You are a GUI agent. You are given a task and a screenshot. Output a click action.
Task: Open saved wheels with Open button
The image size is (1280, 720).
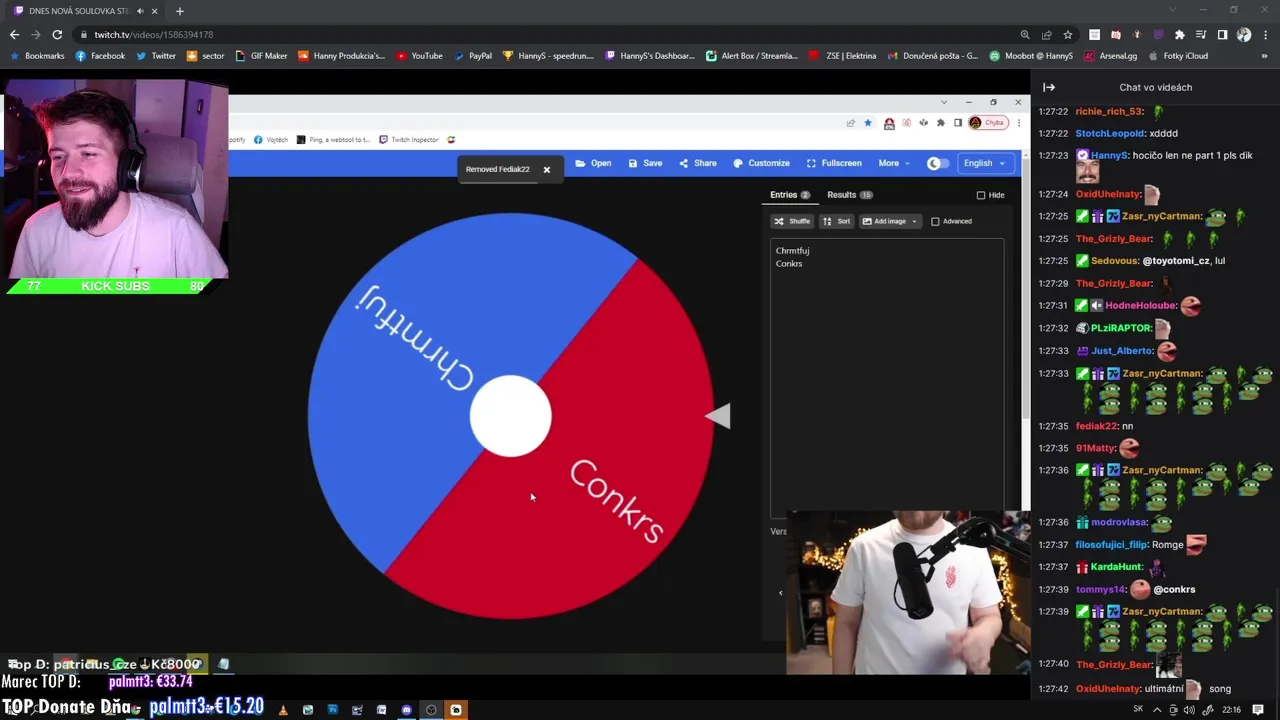click(593, 163)
